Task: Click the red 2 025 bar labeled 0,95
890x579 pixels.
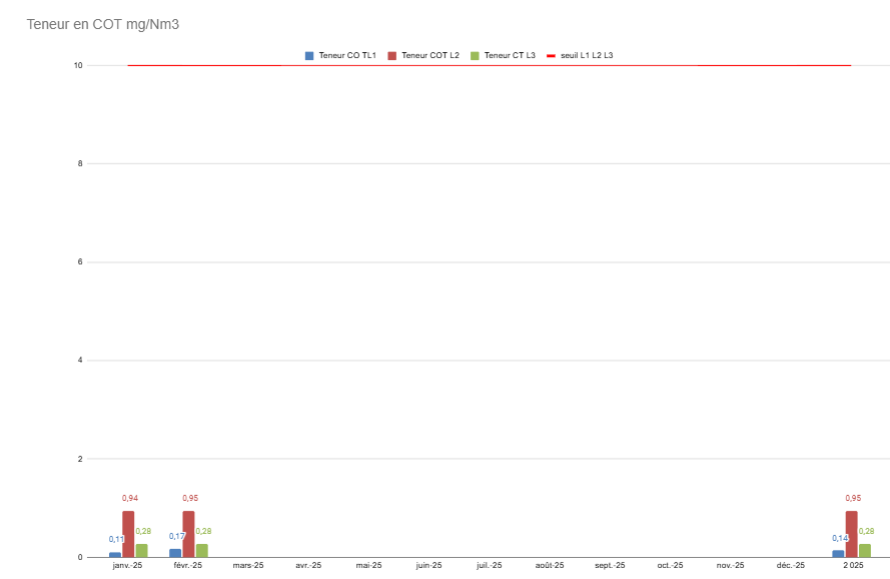Action: 851,534
